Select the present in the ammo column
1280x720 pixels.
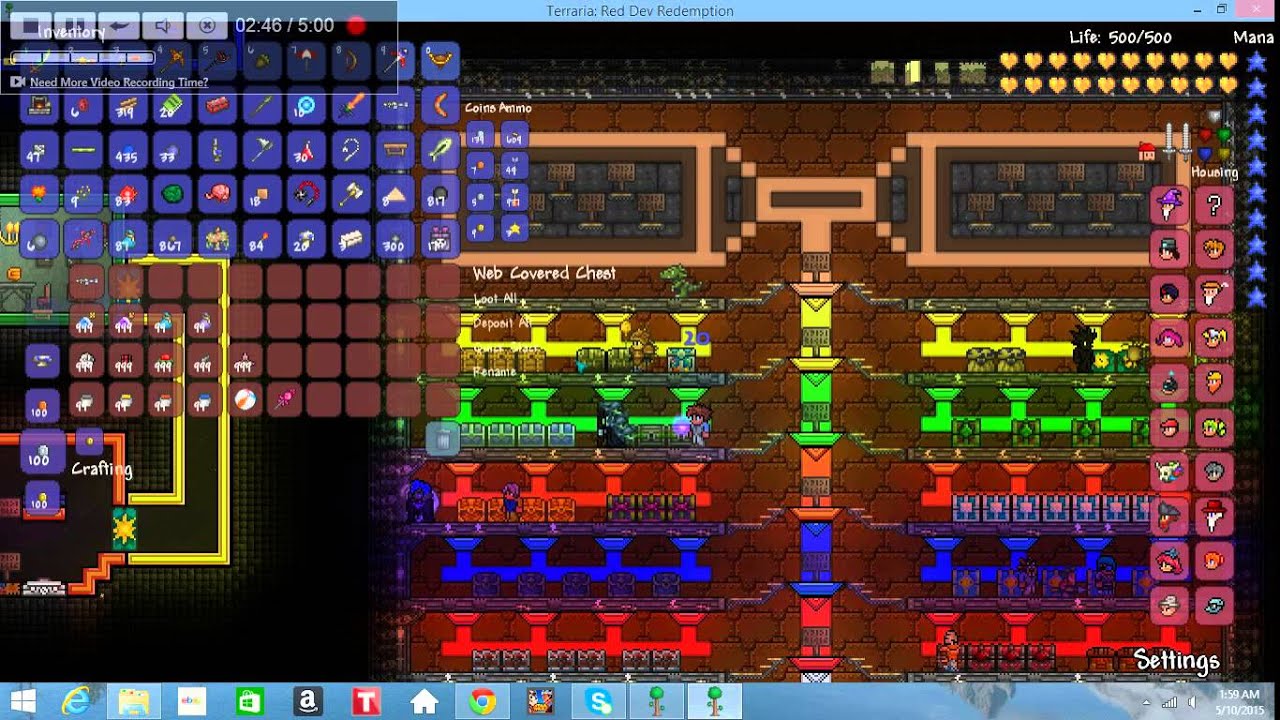coord(514,199)
